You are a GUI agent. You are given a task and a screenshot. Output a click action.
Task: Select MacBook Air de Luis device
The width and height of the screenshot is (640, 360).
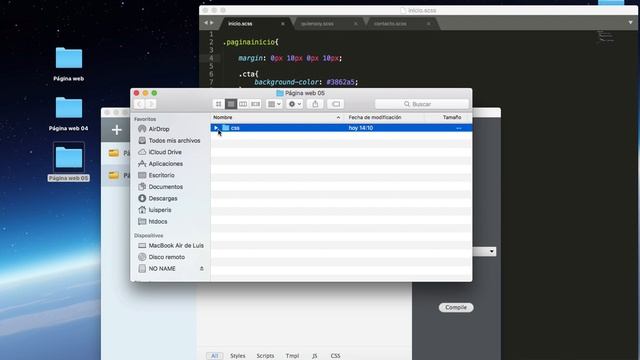coord(176,246)
